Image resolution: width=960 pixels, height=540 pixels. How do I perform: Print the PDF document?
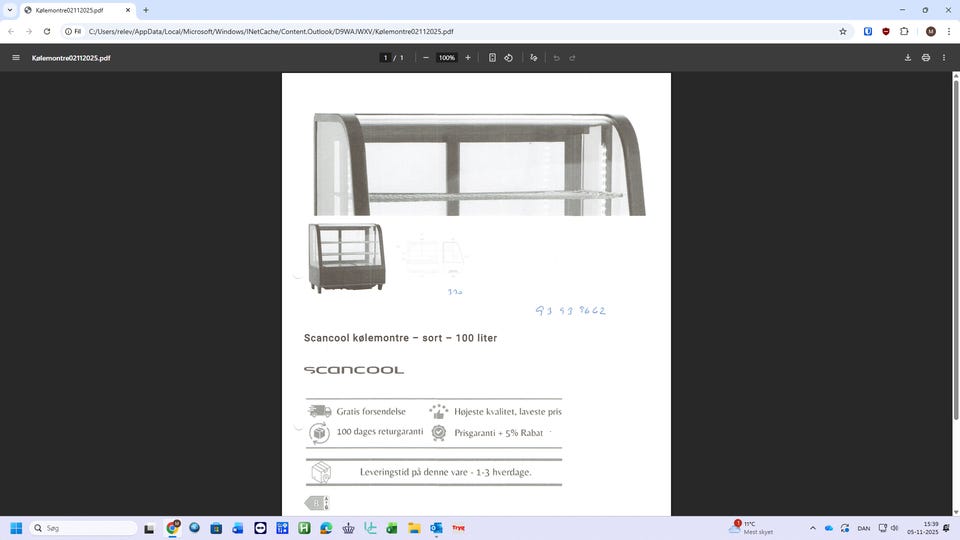coord(926,58)
